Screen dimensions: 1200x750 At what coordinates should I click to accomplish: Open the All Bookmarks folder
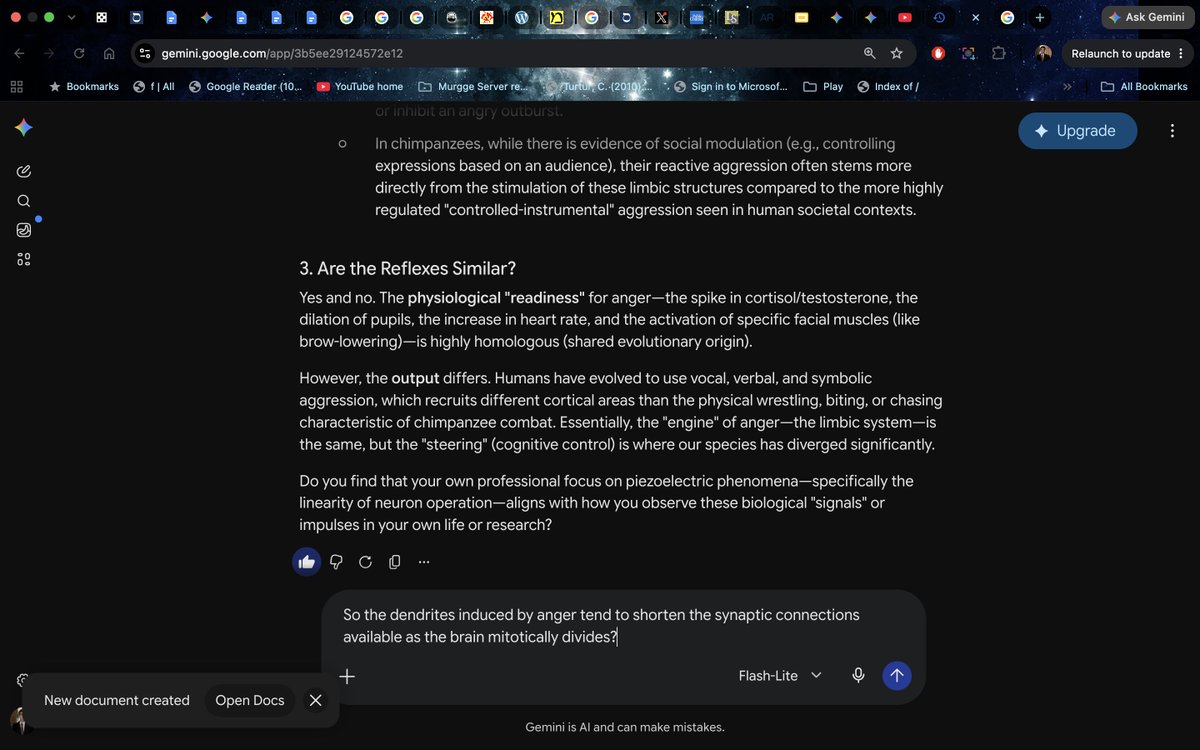[1144, 87]
